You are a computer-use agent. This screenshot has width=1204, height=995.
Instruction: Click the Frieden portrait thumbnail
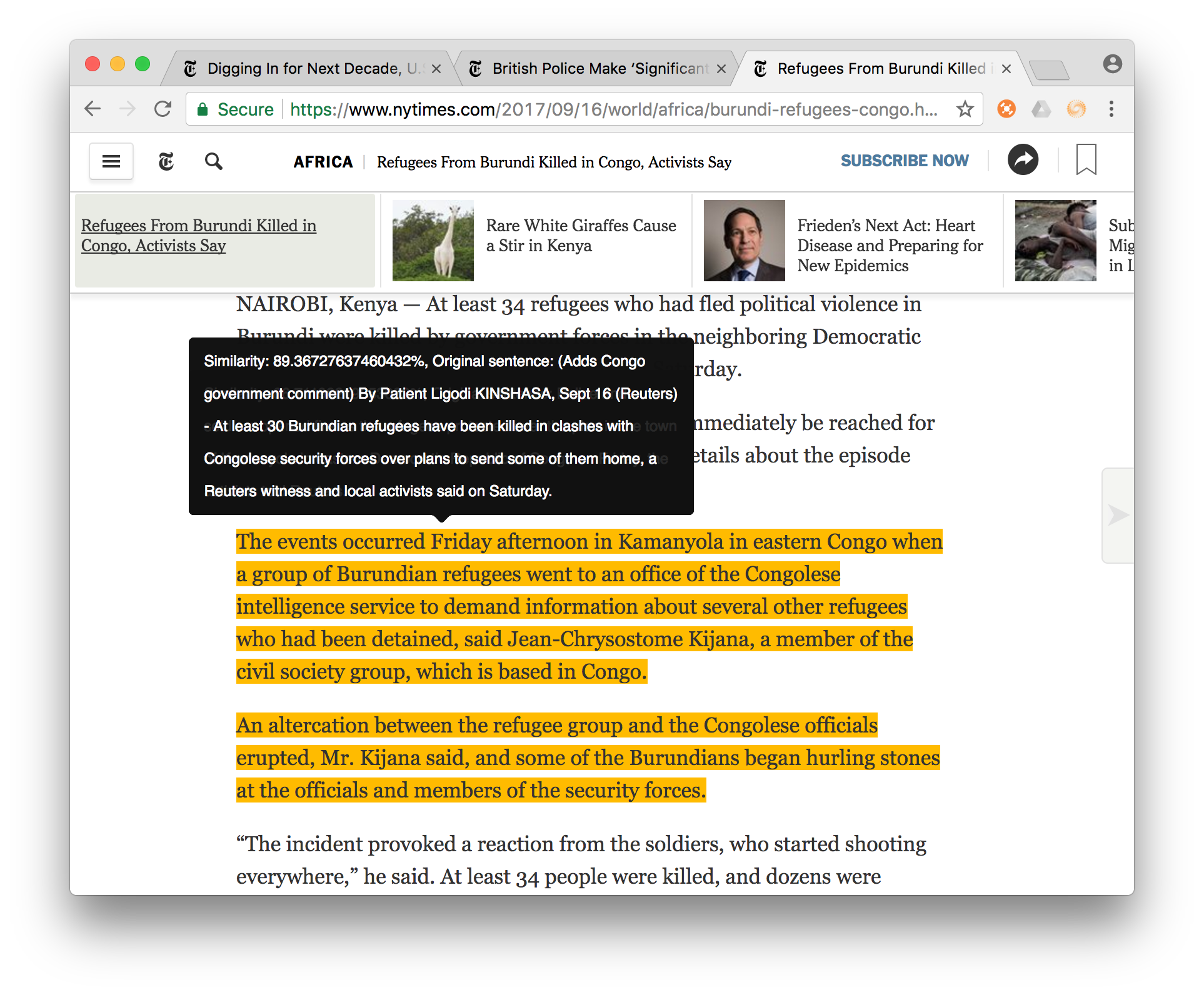tap(744, 241)
